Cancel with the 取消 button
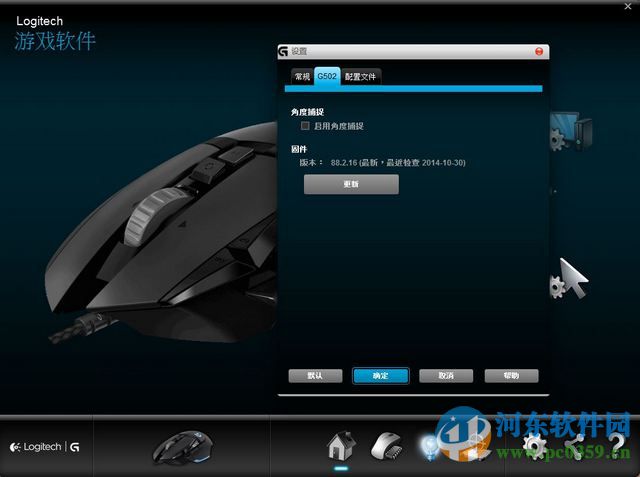 tap(446, 376)
